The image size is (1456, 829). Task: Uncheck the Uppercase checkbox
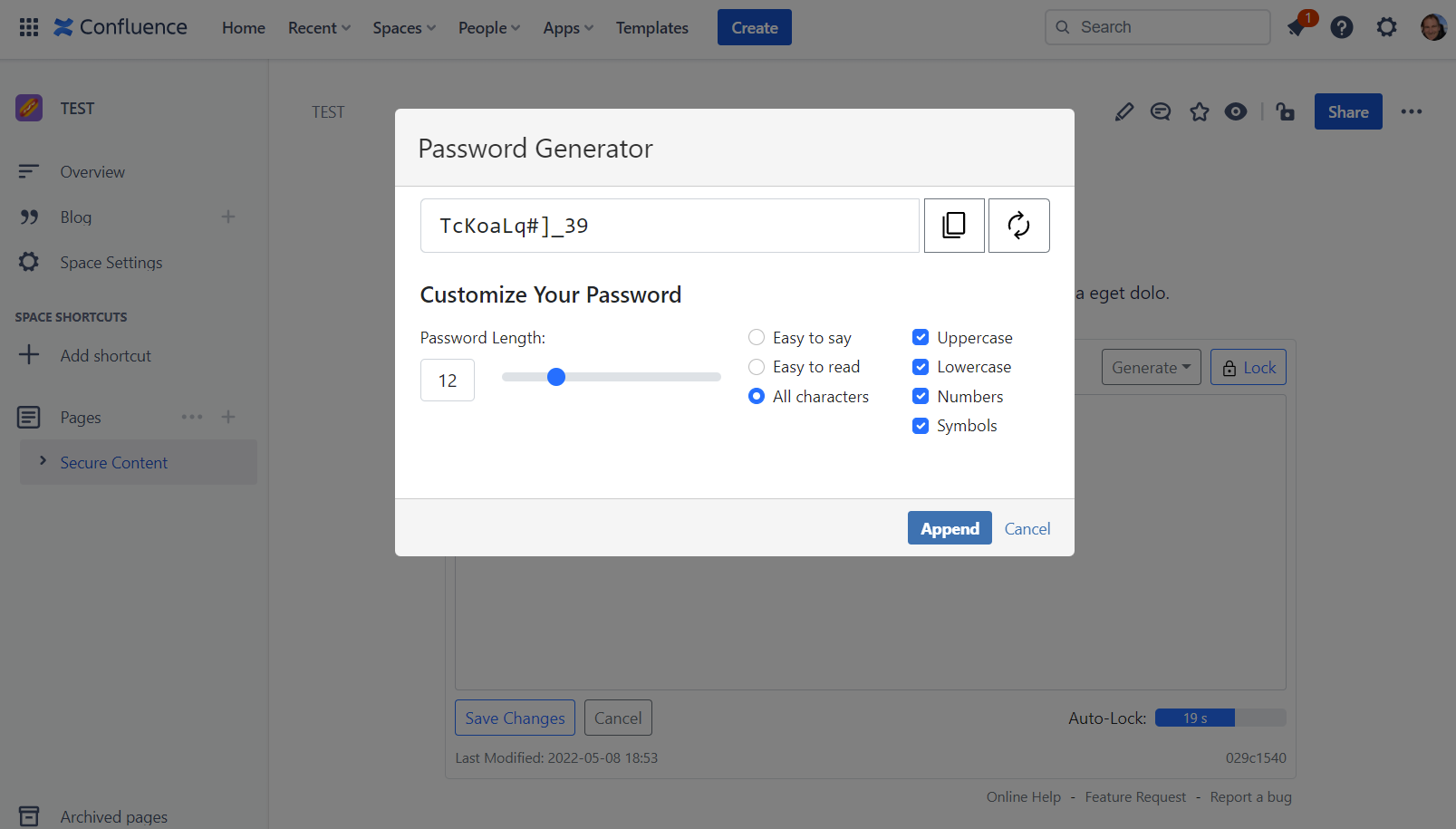tap(921, 338)
